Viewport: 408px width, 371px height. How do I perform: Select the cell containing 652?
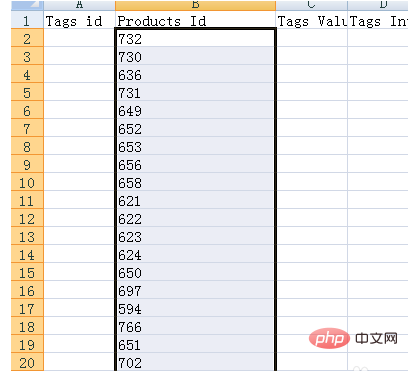point(196,129)
